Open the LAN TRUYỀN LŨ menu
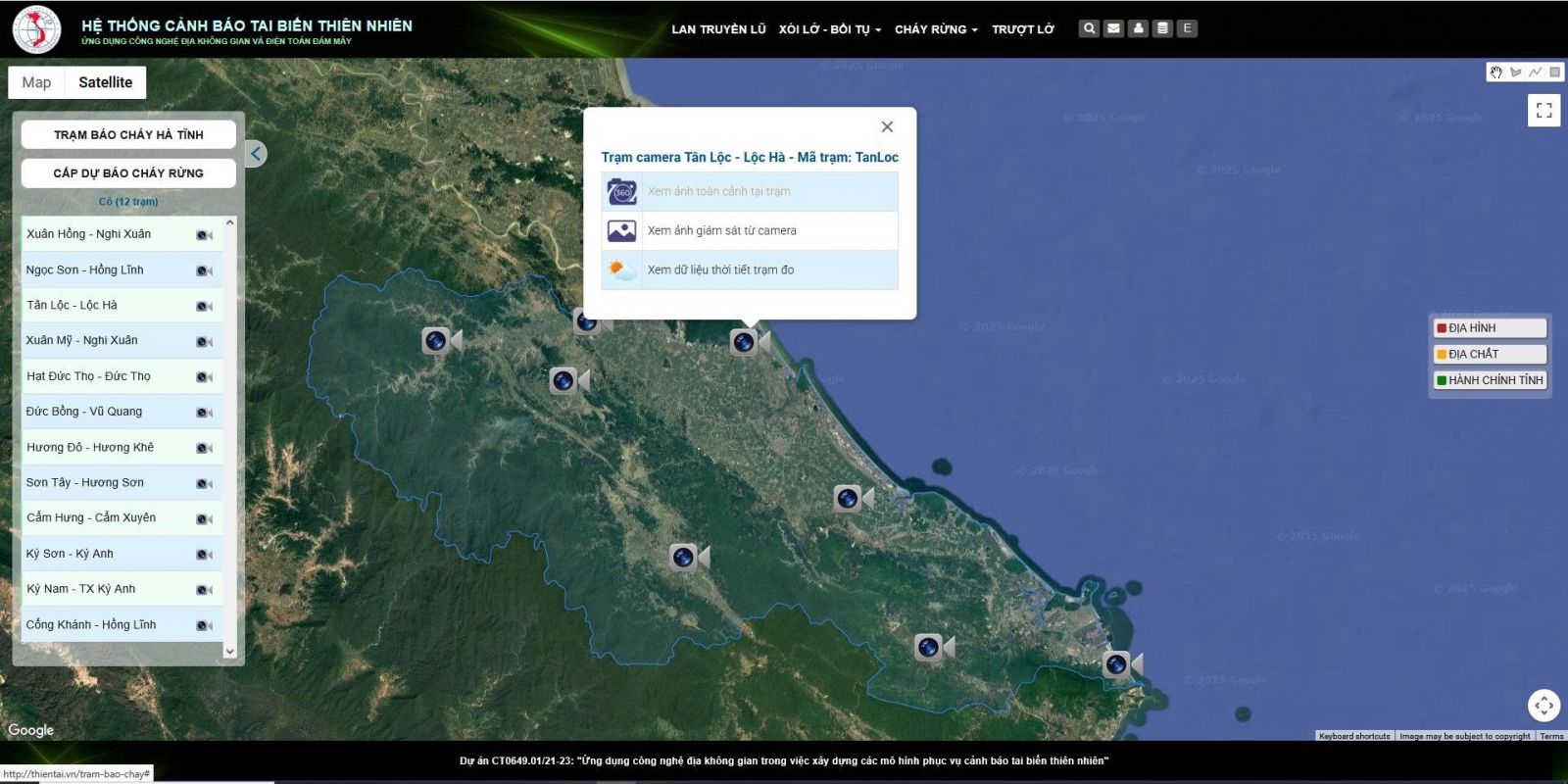 [x=718, y=29]
